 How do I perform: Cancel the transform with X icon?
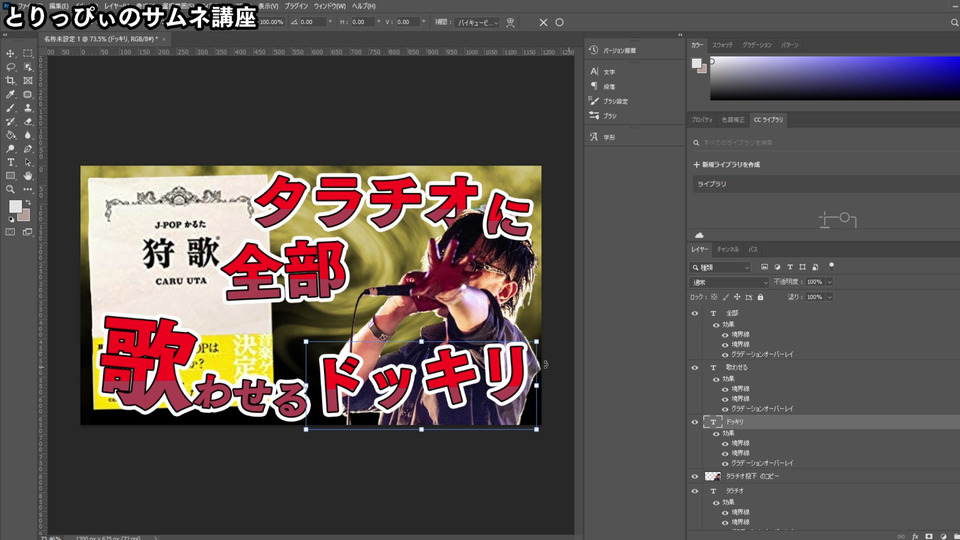pos(543,22)
